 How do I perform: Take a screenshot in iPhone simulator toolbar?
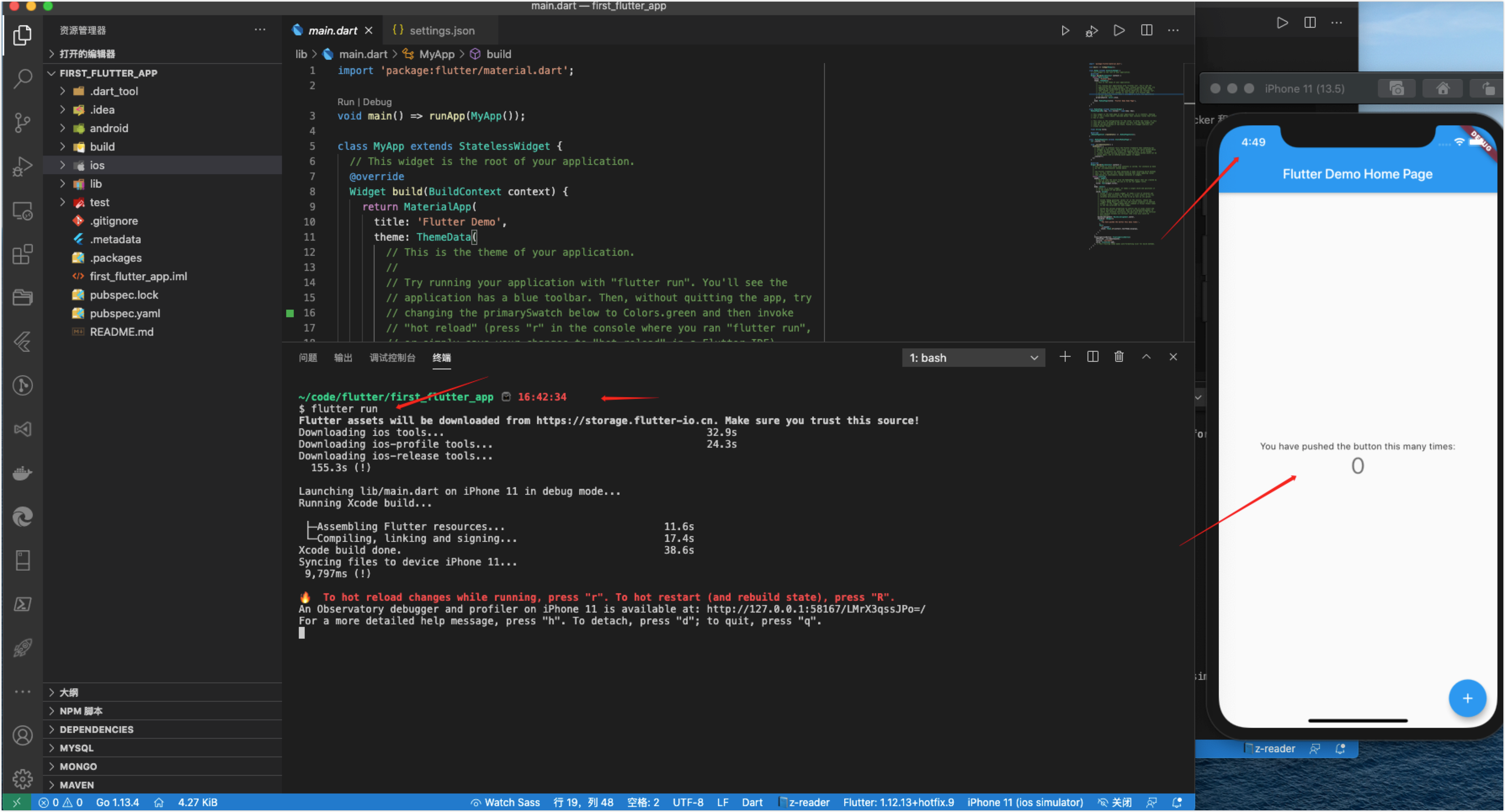[1396, 88]
